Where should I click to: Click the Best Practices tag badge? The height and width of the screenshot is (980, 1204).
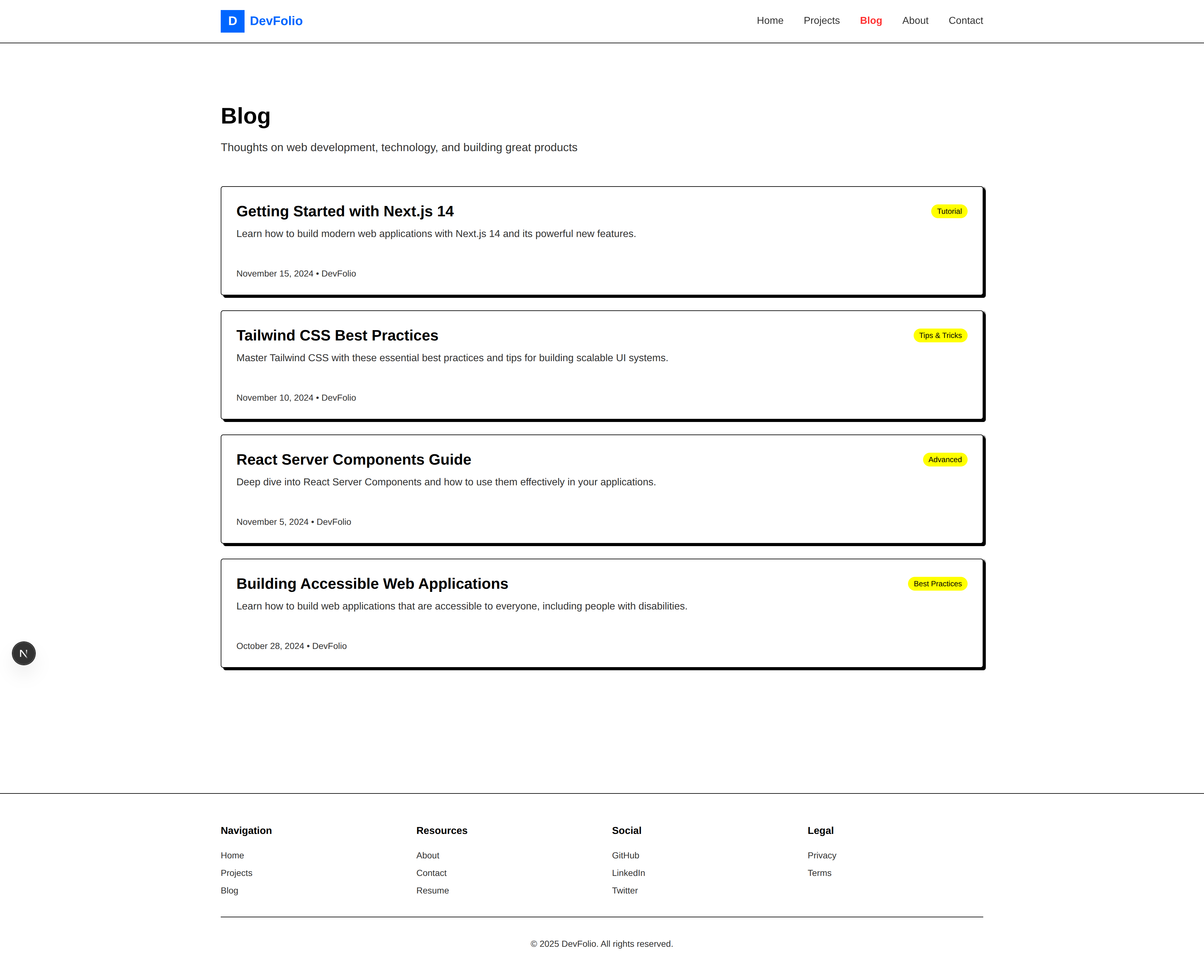[937, 584]
